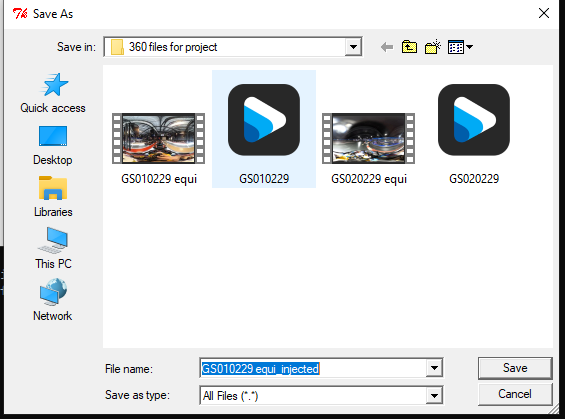565x419 pixels.
Task: Click the GS020229 equi file name label
Action: coord(369,179)
